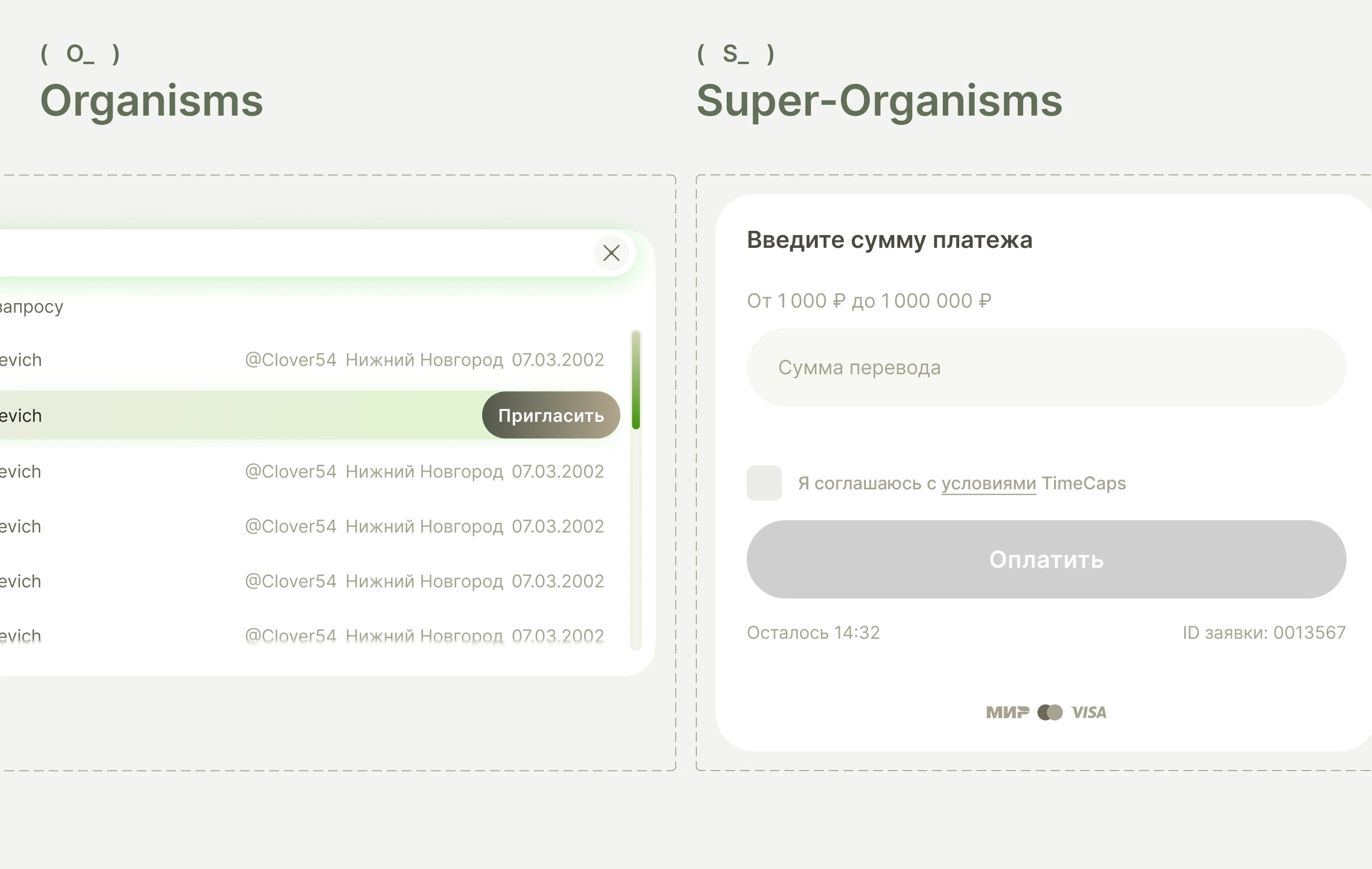
Task: Select the first @Clover54 result row
Action: tap(309, 360)
